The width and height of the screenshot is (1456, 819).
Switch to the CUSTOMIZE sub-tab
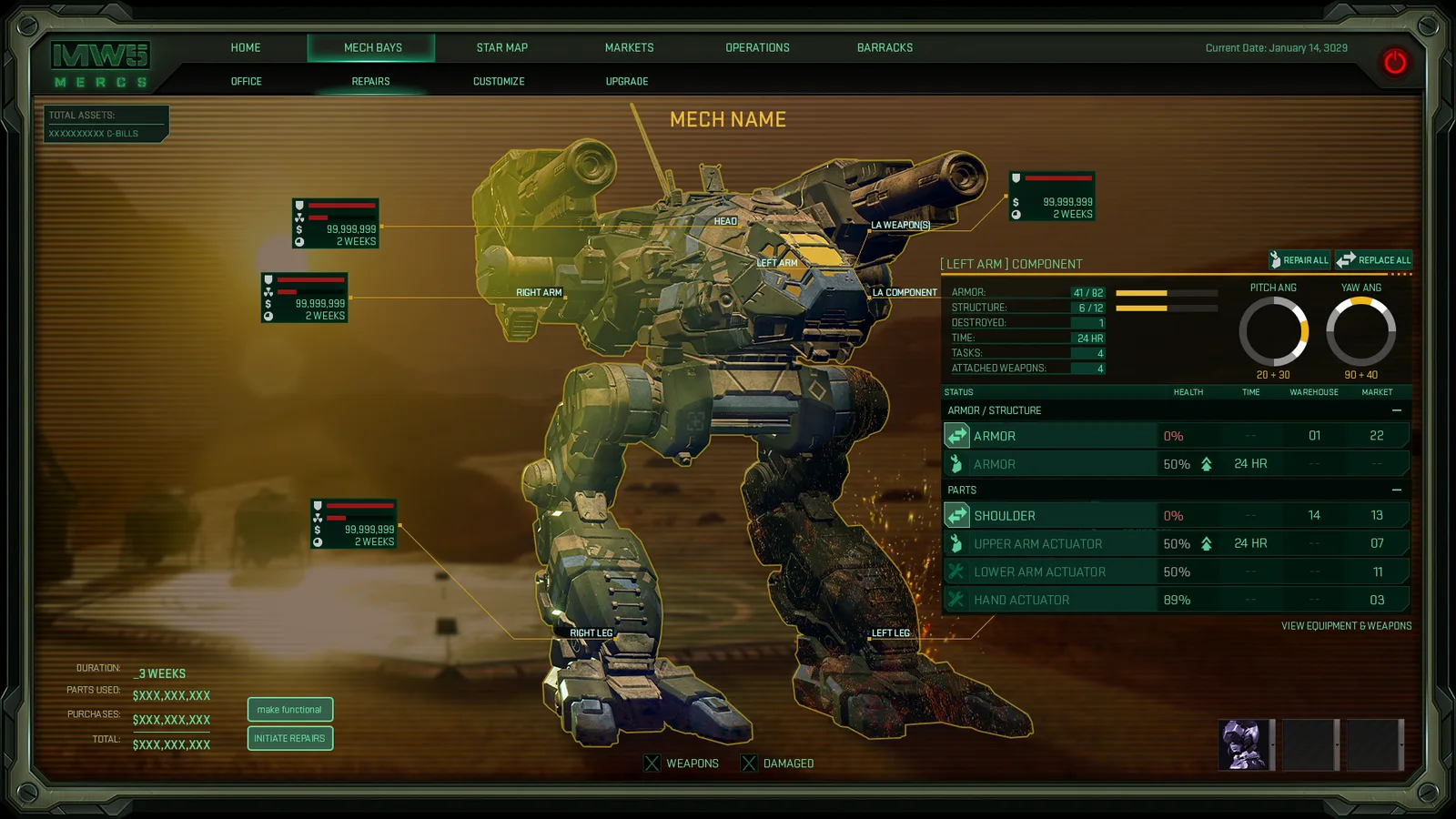coord(499,81)
